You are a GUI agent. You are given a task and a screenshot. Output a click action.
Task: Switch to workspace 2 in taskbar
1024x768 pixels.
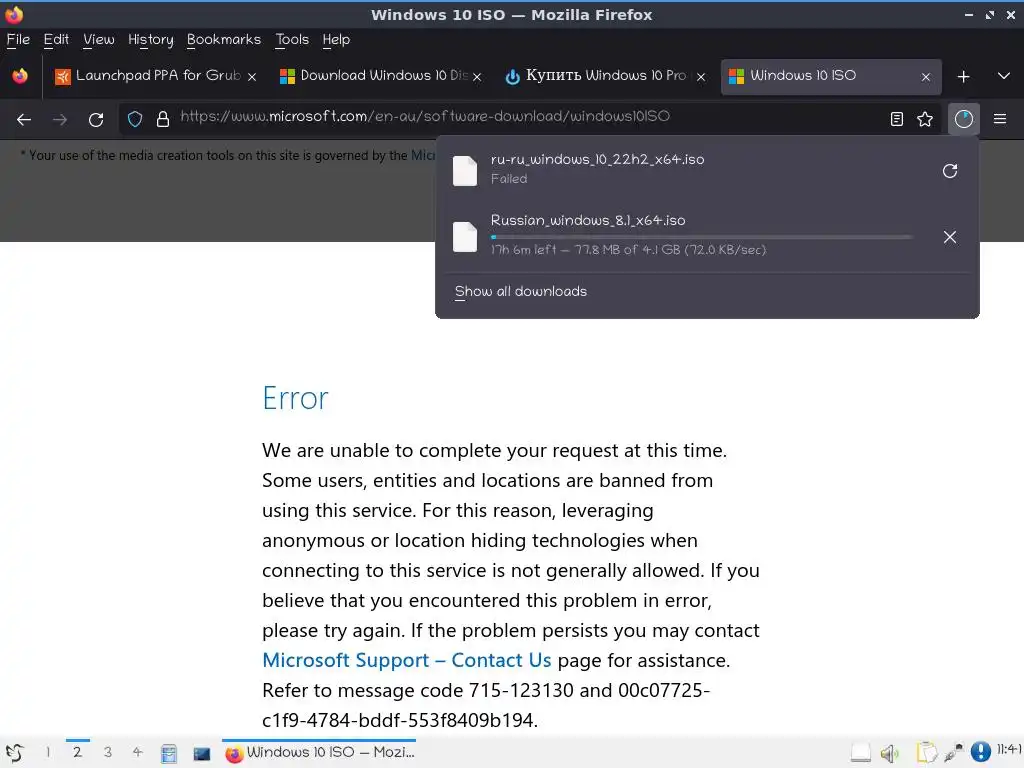click(x=78, y=752)
